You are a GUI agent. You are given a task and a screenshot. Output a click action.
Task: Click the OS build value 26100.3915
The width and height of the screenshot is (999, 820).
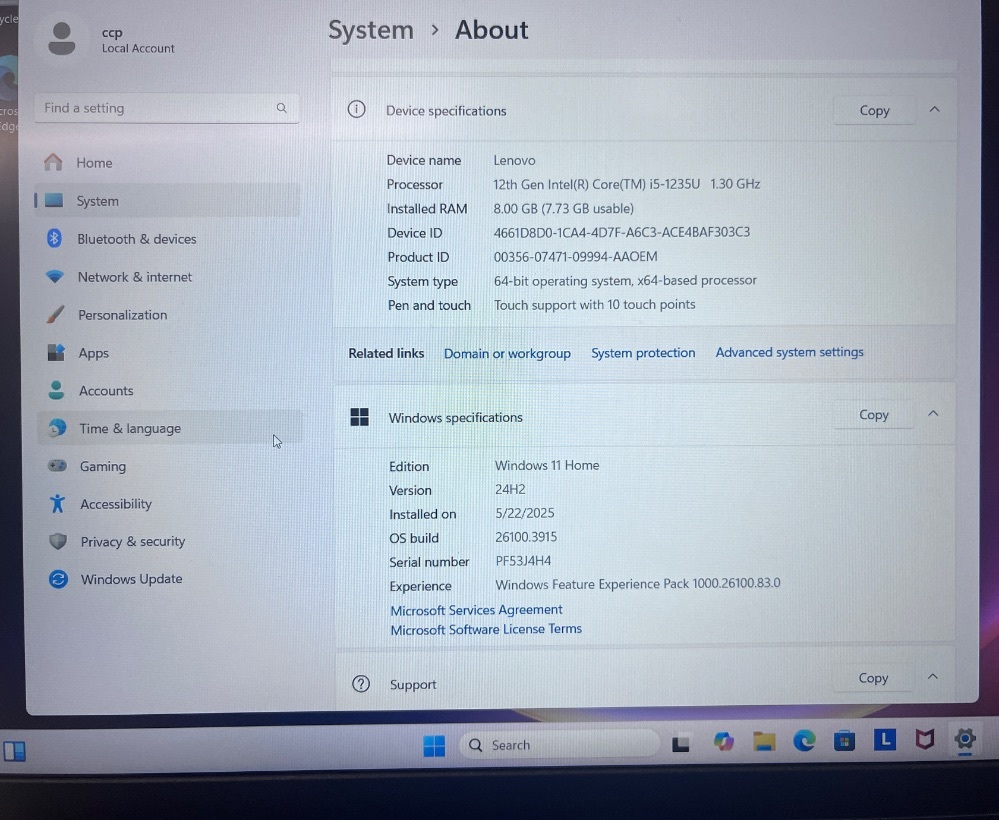(526, 537)
